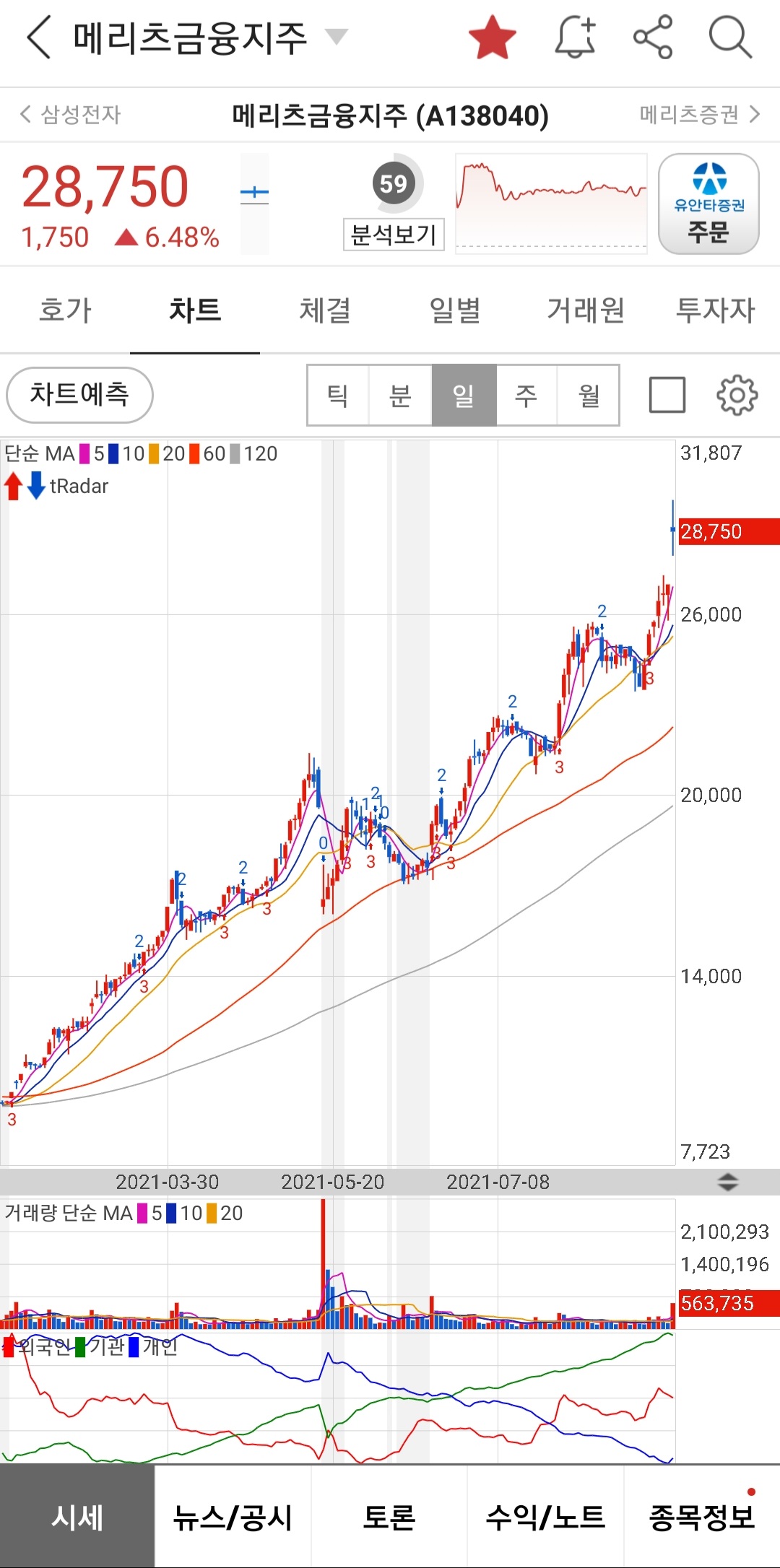Tap the day price range bar indicator
Viewport: 780px width, 1568px height.
coord(254,204)
